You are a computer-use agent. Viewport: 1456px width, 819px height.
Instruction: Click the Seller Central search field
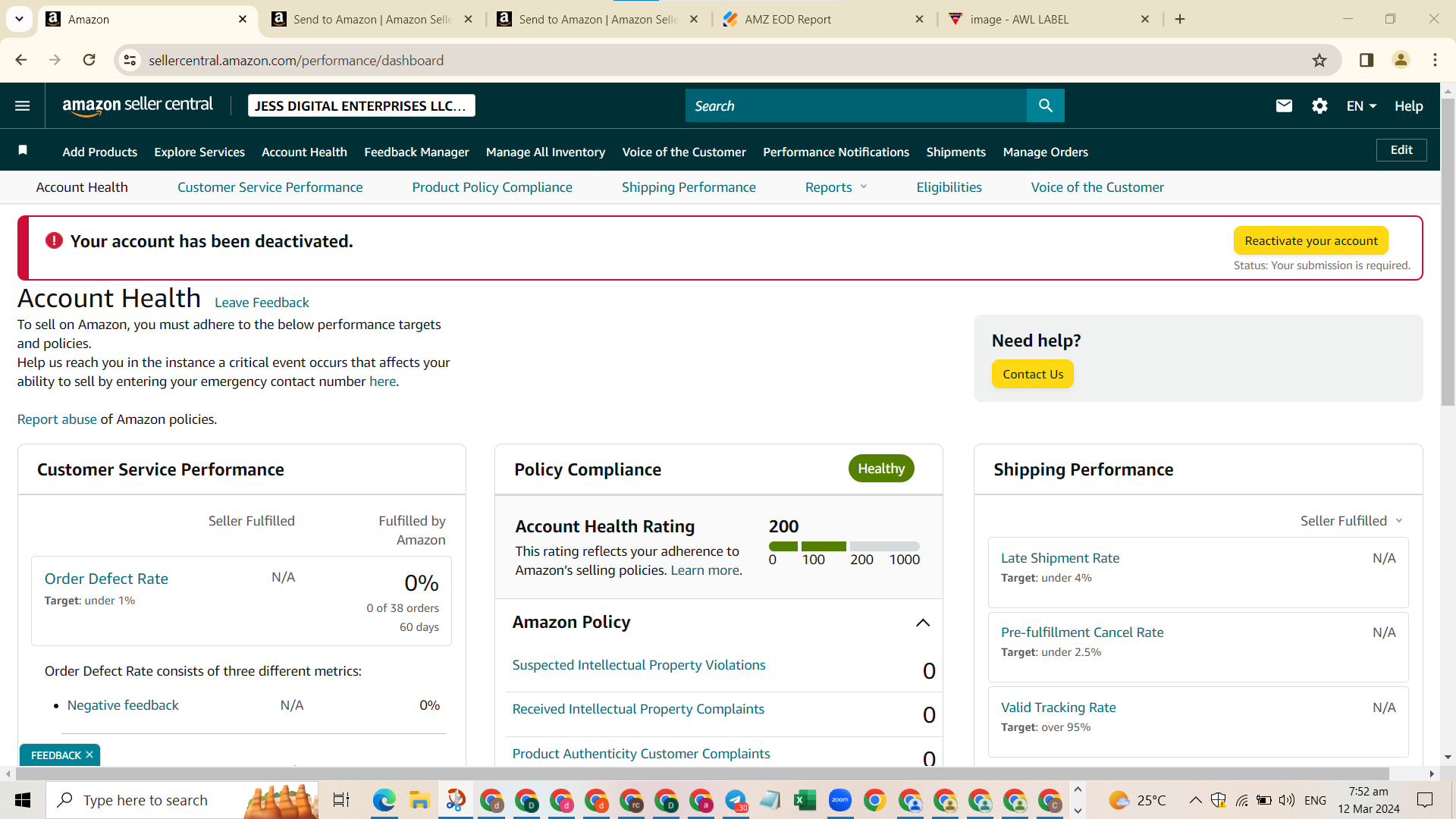point(856,105)
